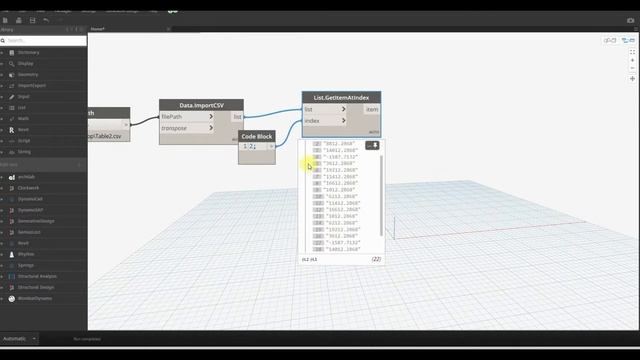
Task: Switch to graph view navigation
Action: click(x=628, y=40)
